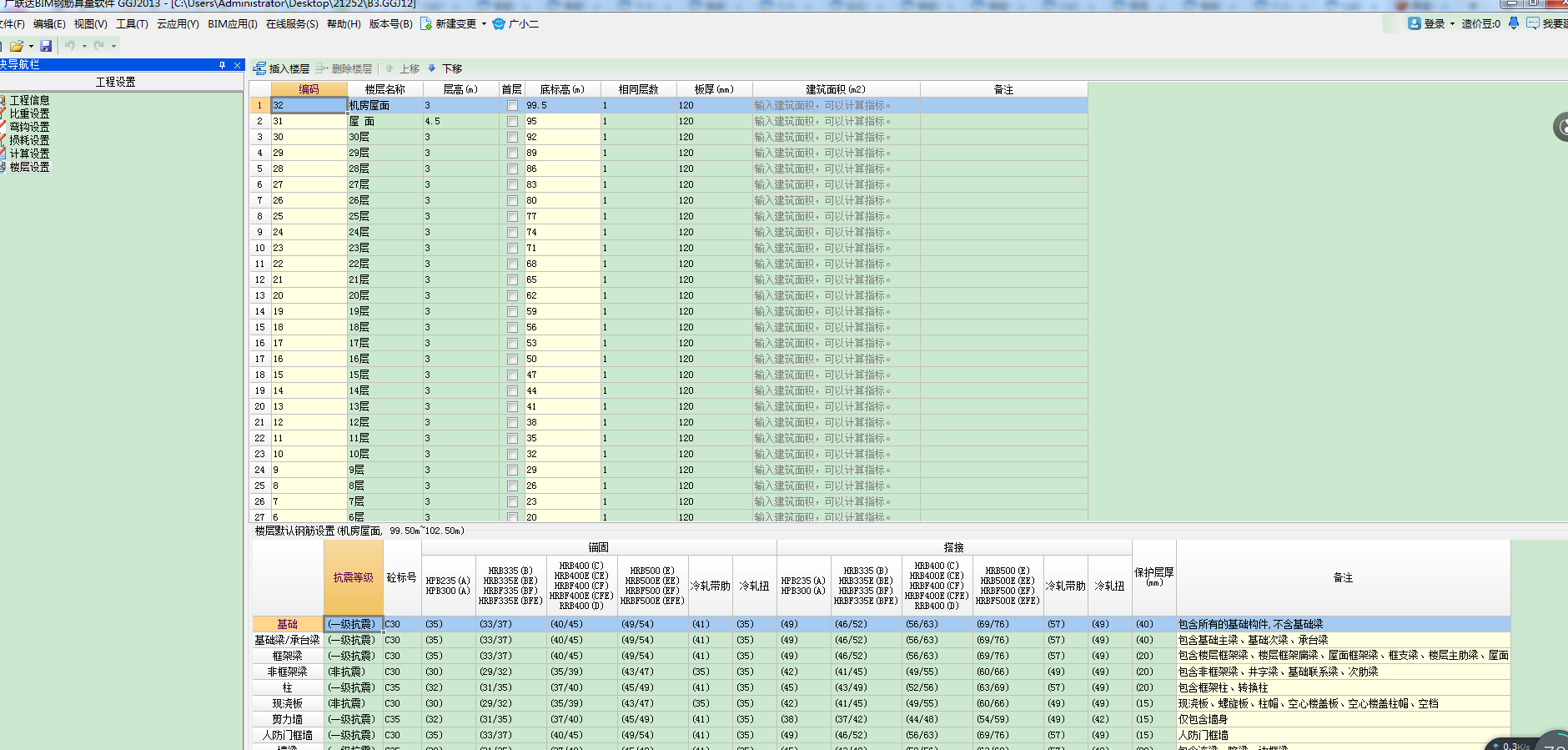
Task: Click the 上移 move up arrow icon
Action: point(389,68)
